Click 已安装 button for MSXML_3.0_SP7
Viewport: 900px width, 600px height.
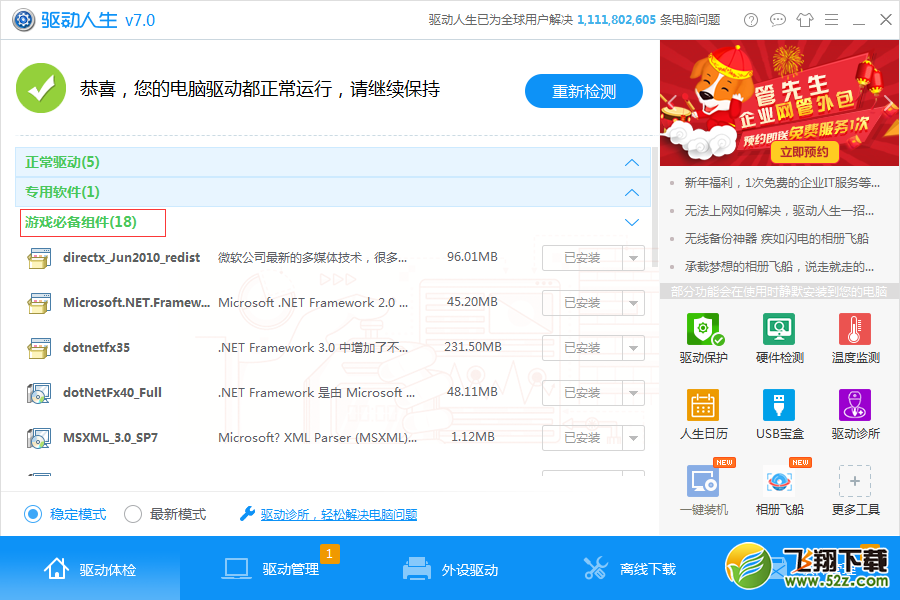(582, 438)
